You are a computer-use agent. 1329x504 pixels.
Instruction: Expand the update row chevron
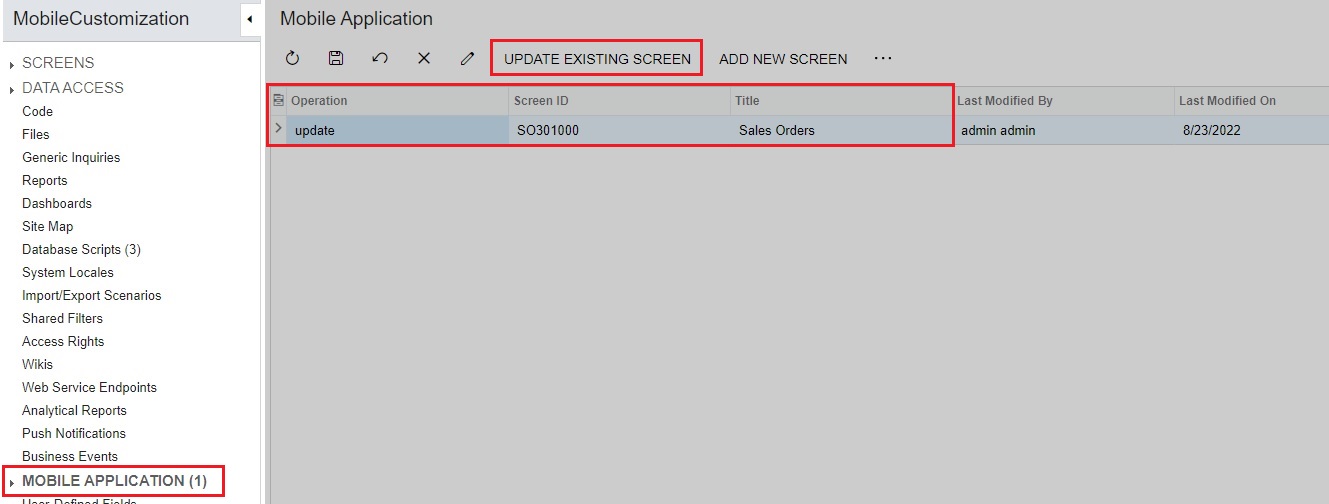pos(278,129)
